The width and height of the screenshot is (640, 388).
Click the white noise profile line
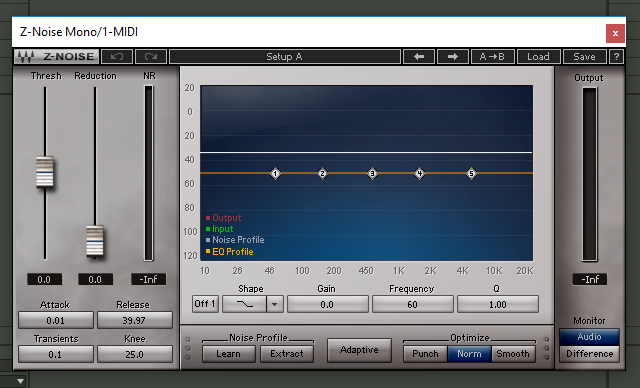pos(366,153)
